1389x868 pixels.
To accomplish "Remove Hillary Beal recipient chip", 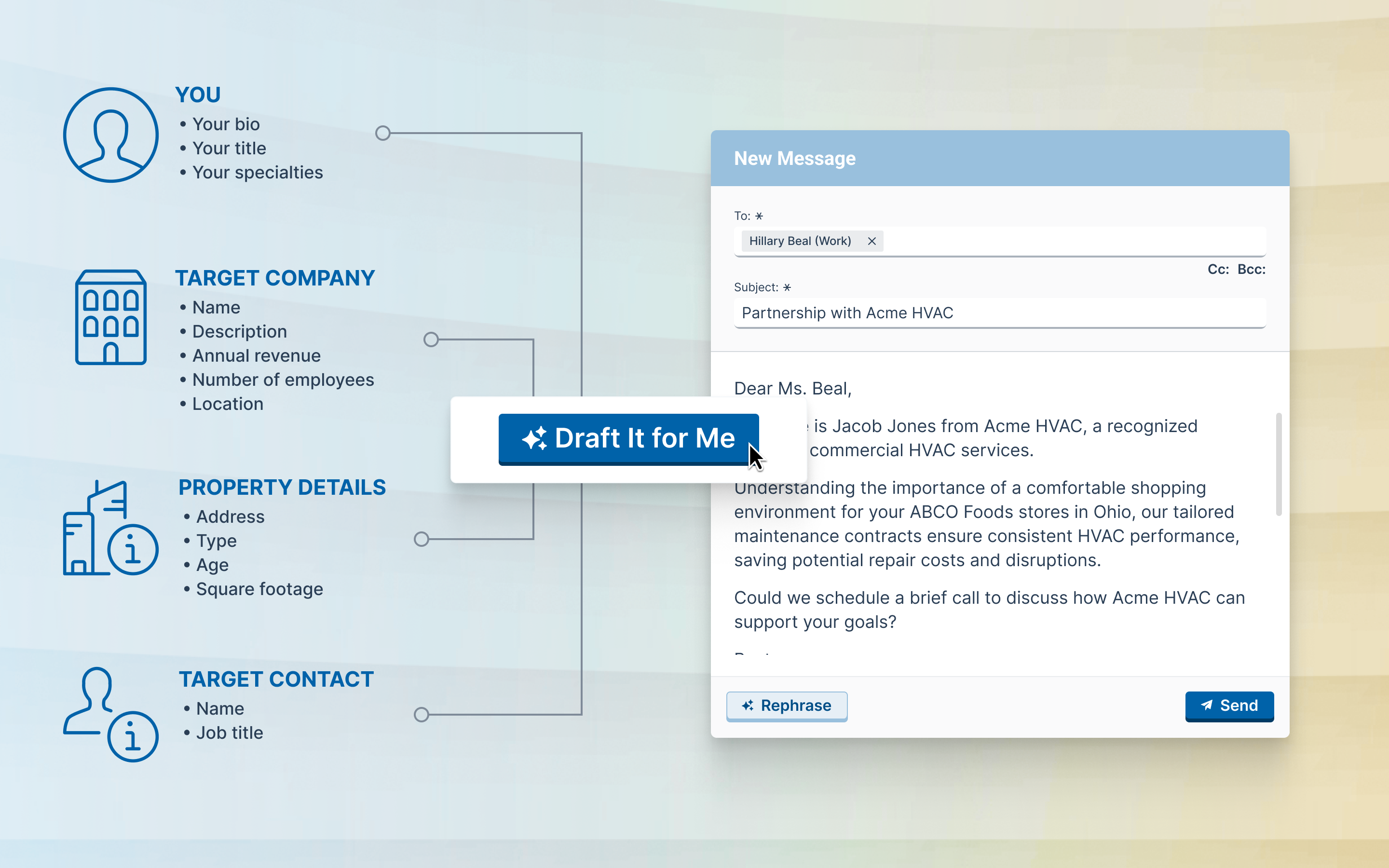I will click(x=872, y=241).
